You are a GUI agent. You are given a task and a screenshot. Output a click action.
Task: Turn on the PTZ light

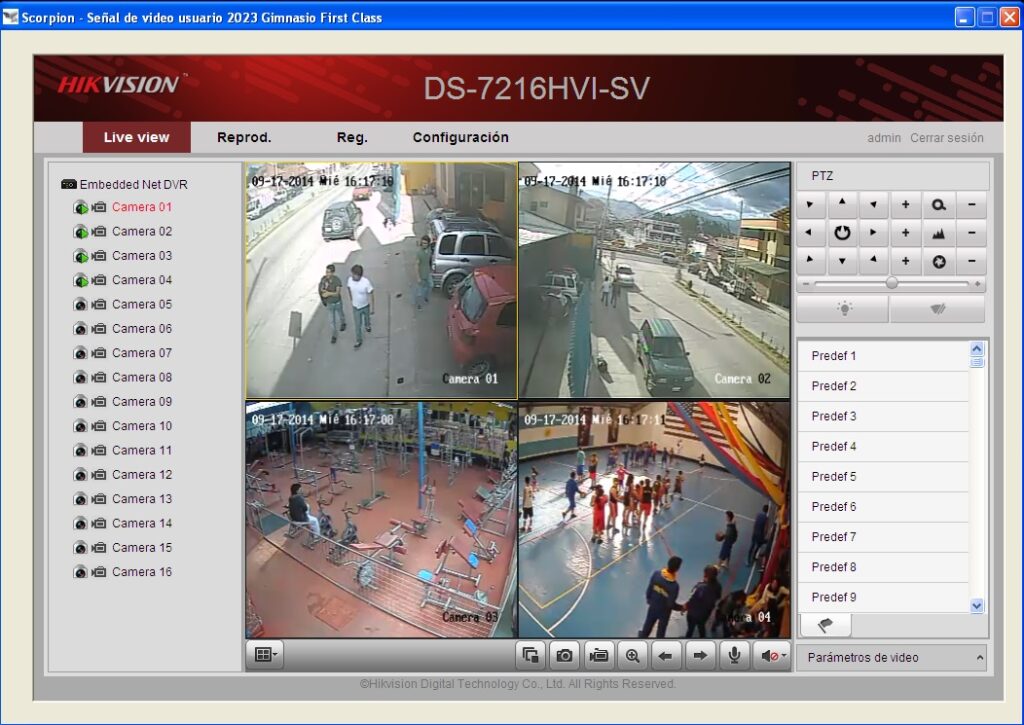coord(843,309)
